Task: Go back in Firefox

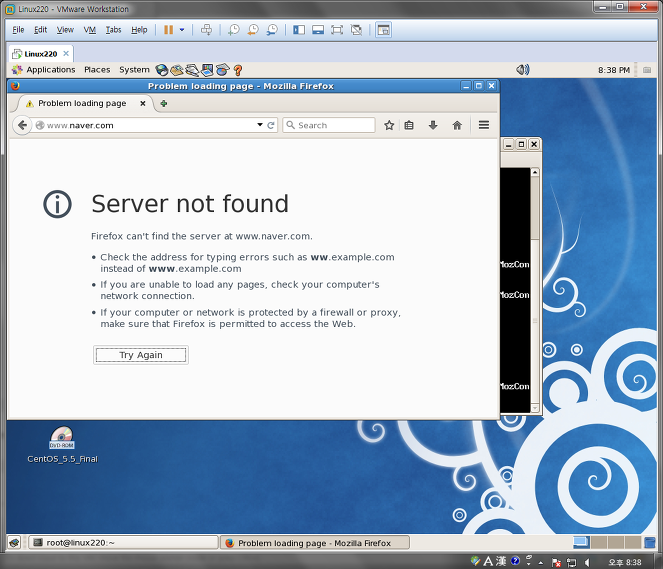Action: tap(22, 125)
